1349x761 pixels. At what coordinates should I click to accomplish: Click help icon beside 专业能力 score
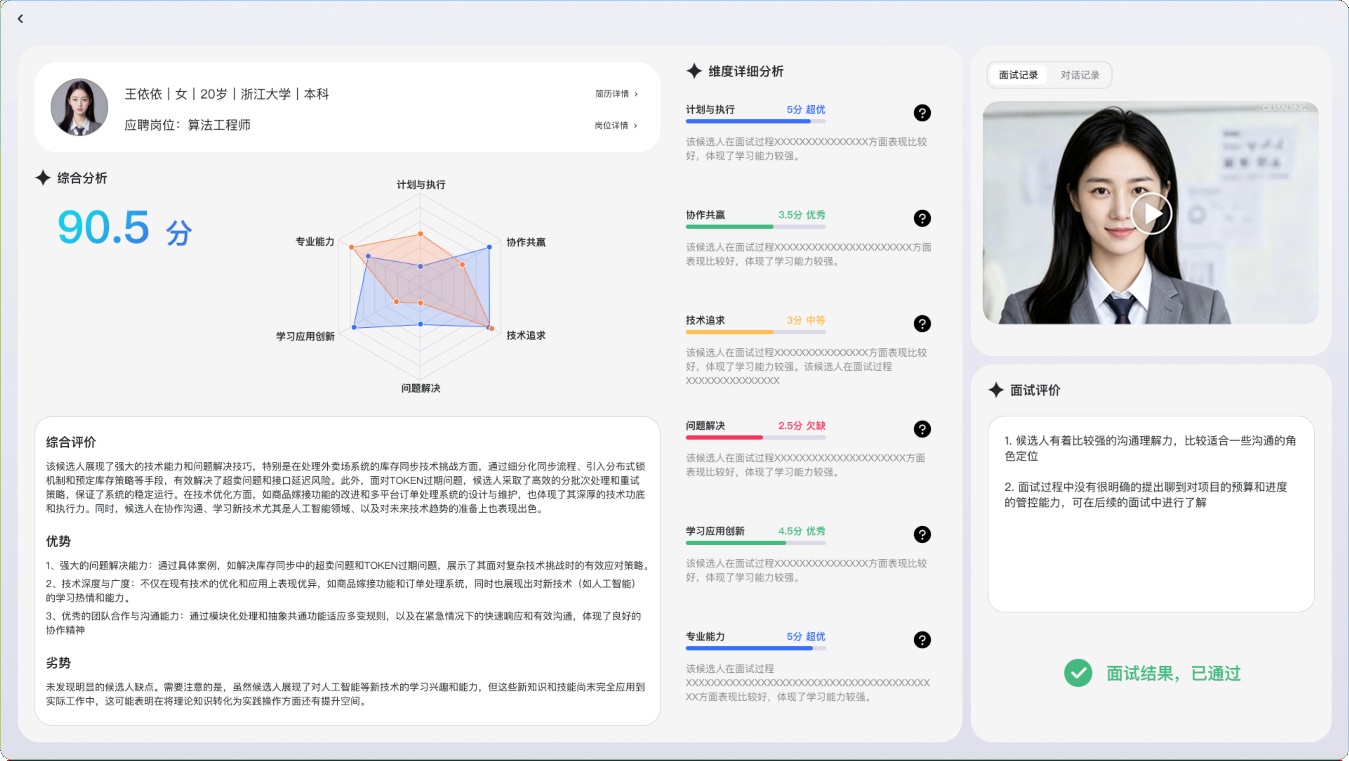[x=922, y=640]
